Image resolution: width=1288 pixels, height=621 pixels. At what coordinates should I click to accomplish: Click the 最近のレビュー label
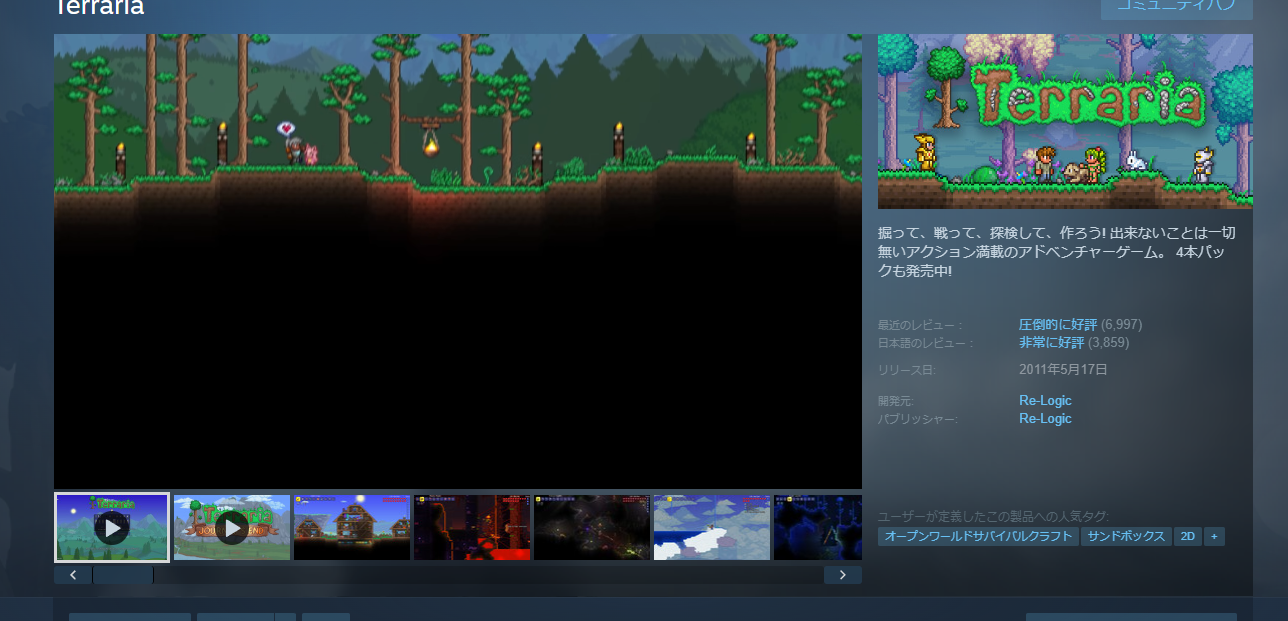(x=920, y=325)
